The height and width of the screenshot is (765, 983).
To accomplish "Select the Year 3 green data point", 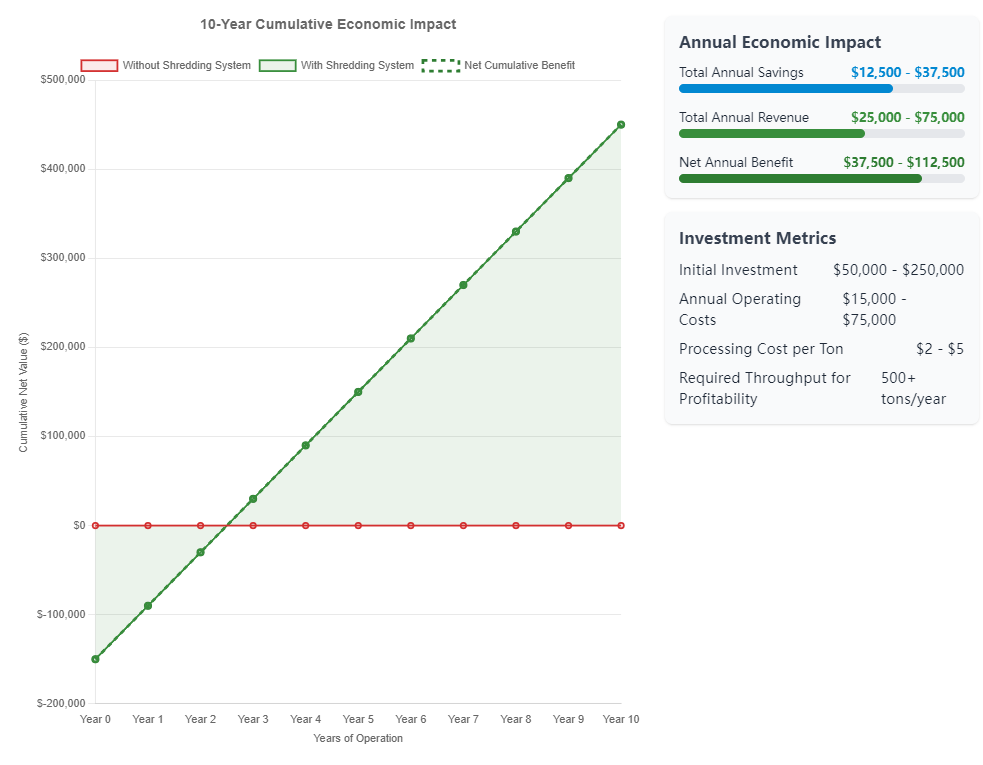I will click(x=253, y=499).
